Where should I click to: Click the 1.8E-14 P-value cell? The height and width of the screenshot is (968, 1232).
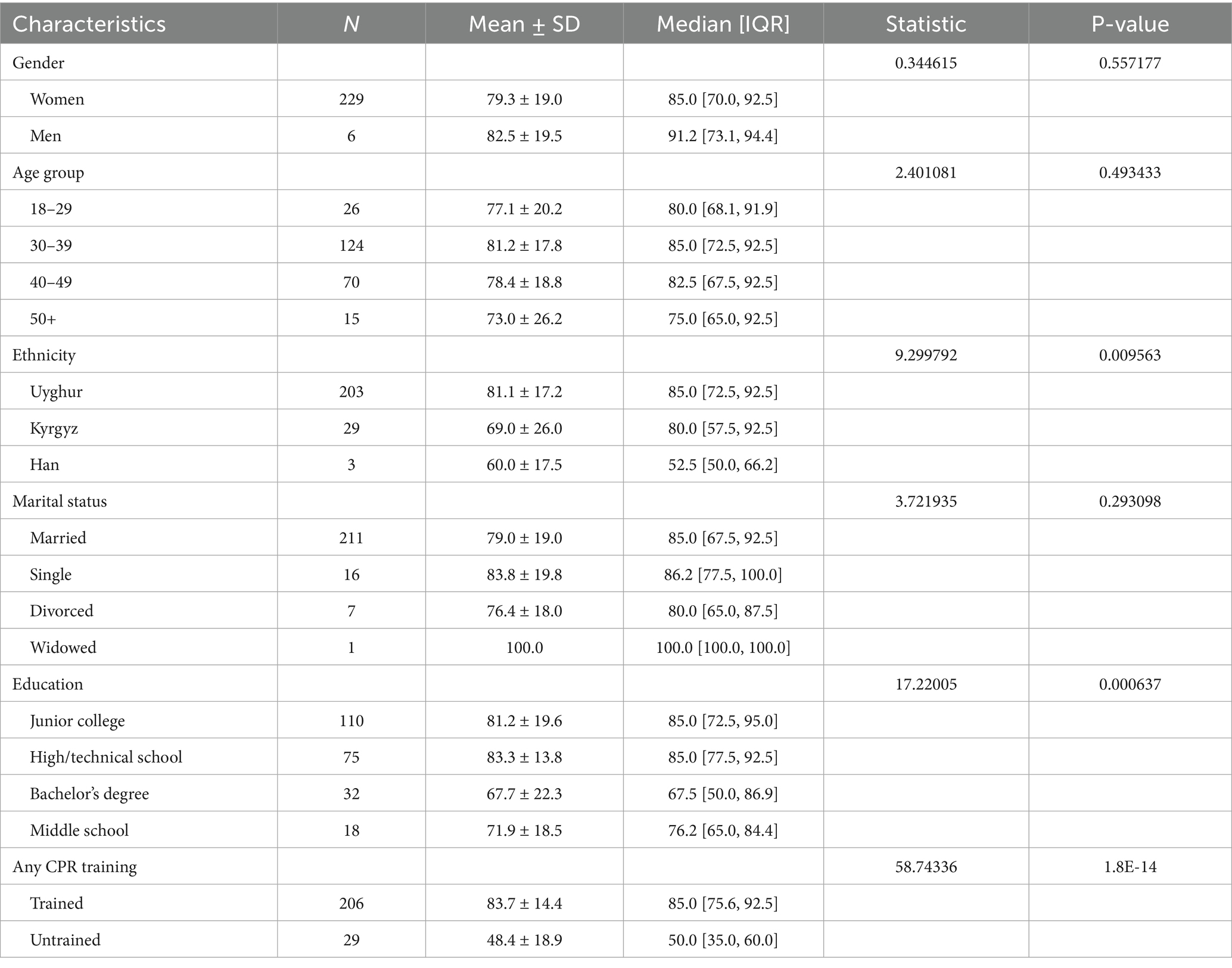(x=1130, y=866)
